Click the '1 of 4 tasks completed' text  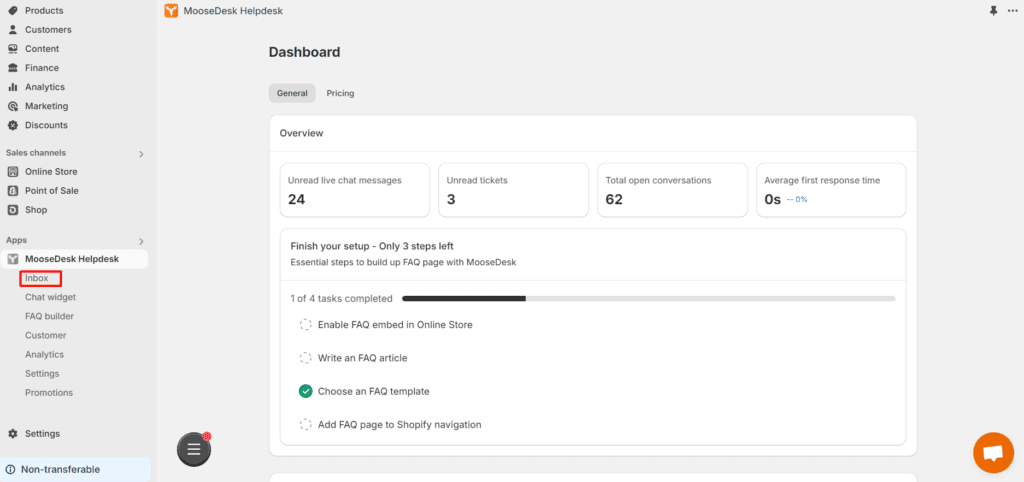pos(342,298)
